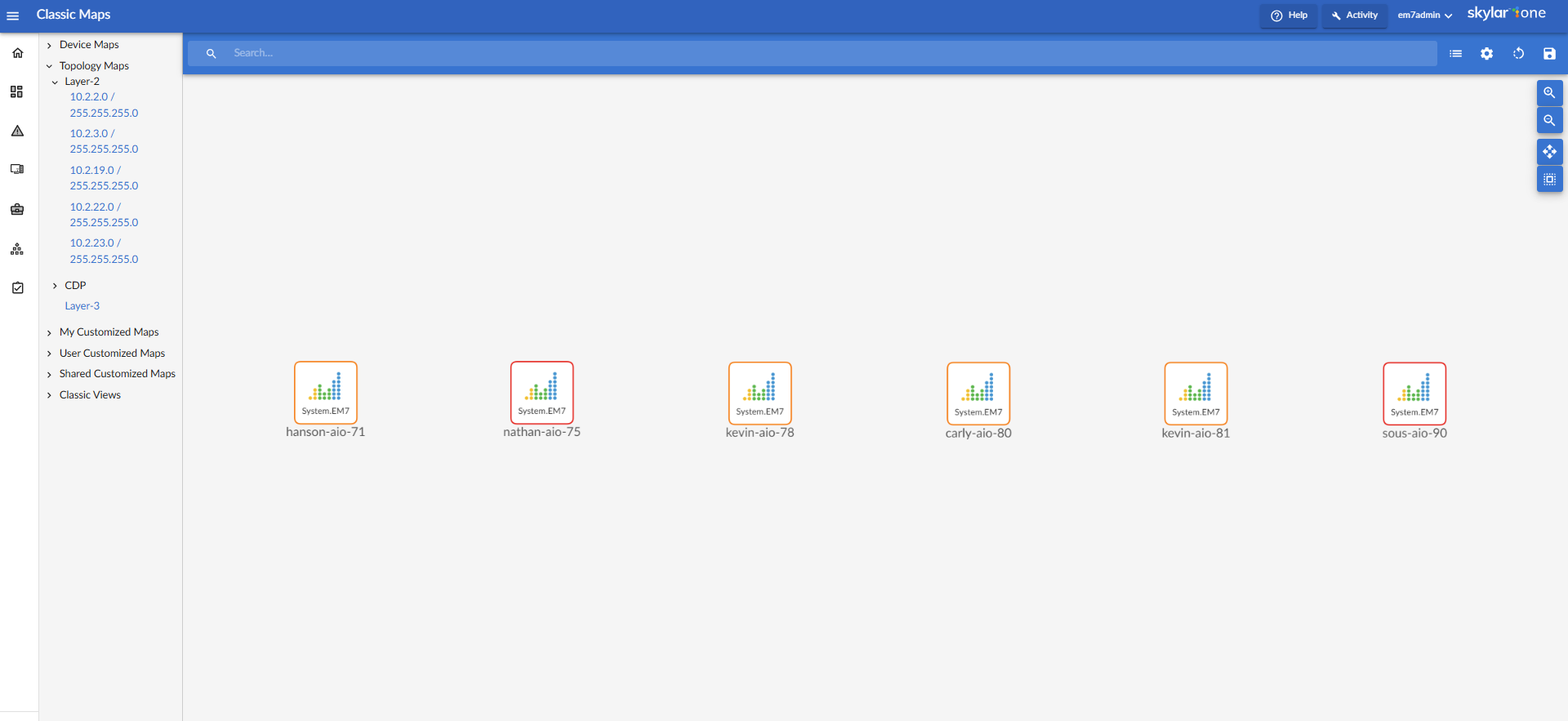Open the 10.2.19.0 / 255.255.255.0 map

point(104,178)
